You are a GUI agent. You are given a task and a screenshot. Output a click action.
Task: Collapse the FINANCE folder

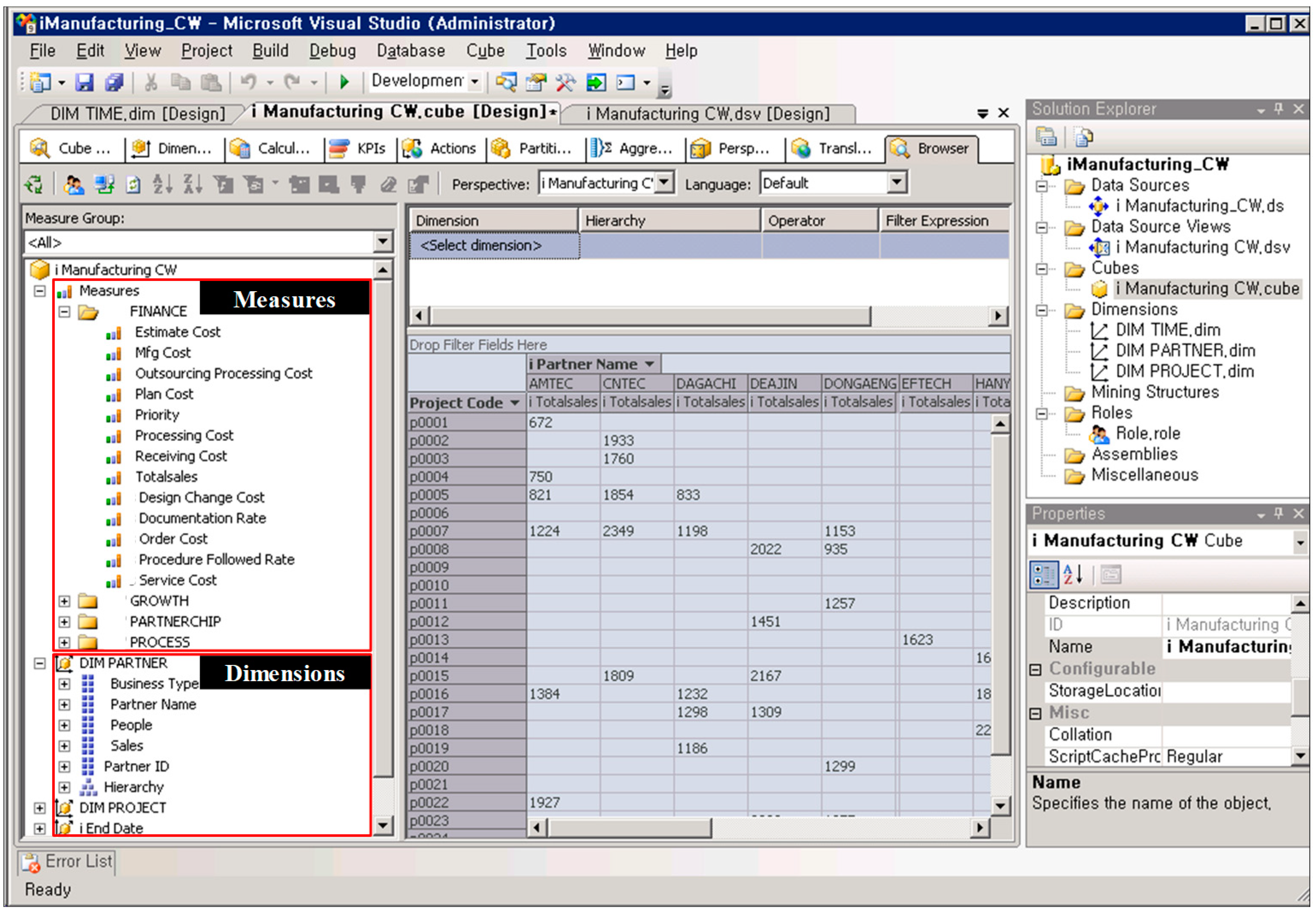tap(64, 311)
